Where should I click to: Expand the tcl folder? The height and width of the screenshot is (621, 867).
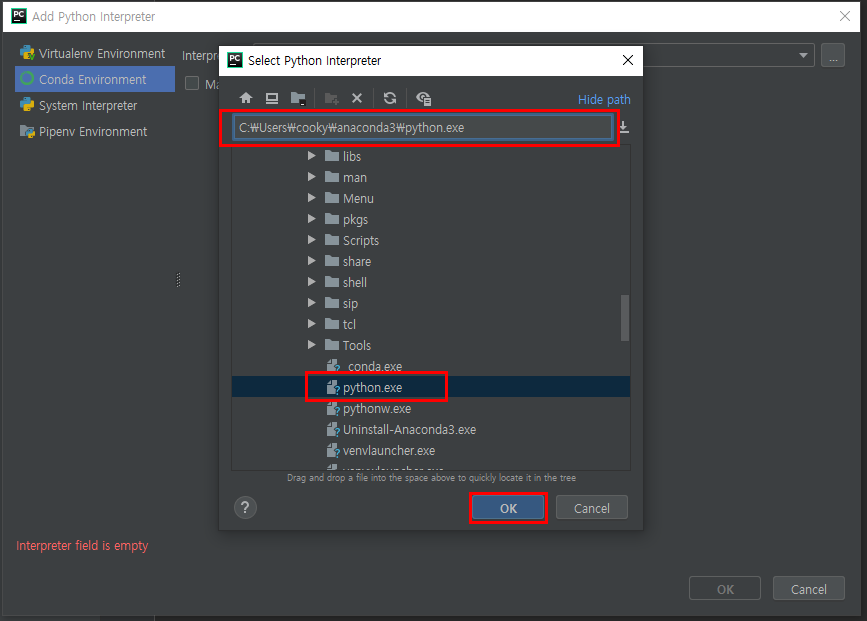click(x=311, y=324)
